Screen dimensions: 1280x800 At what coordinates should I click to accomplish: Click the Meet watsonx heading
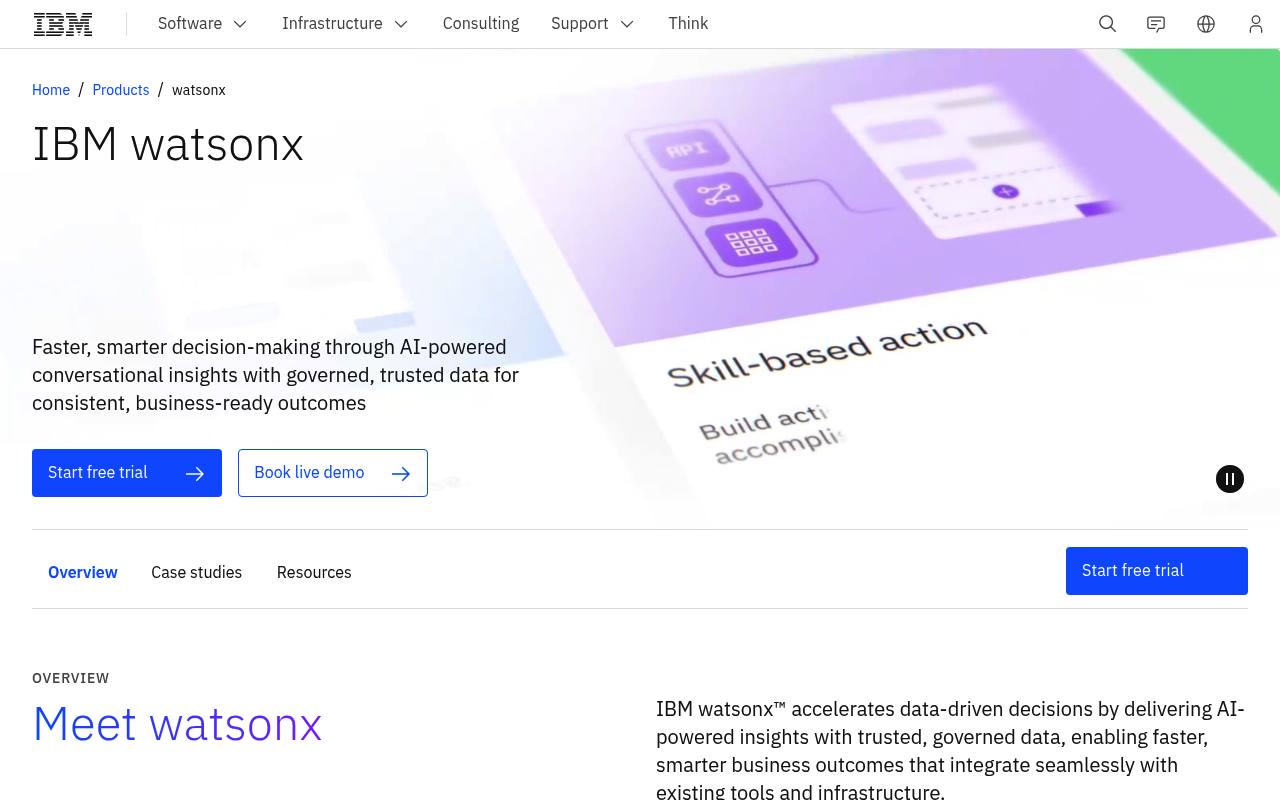point(177,724)
